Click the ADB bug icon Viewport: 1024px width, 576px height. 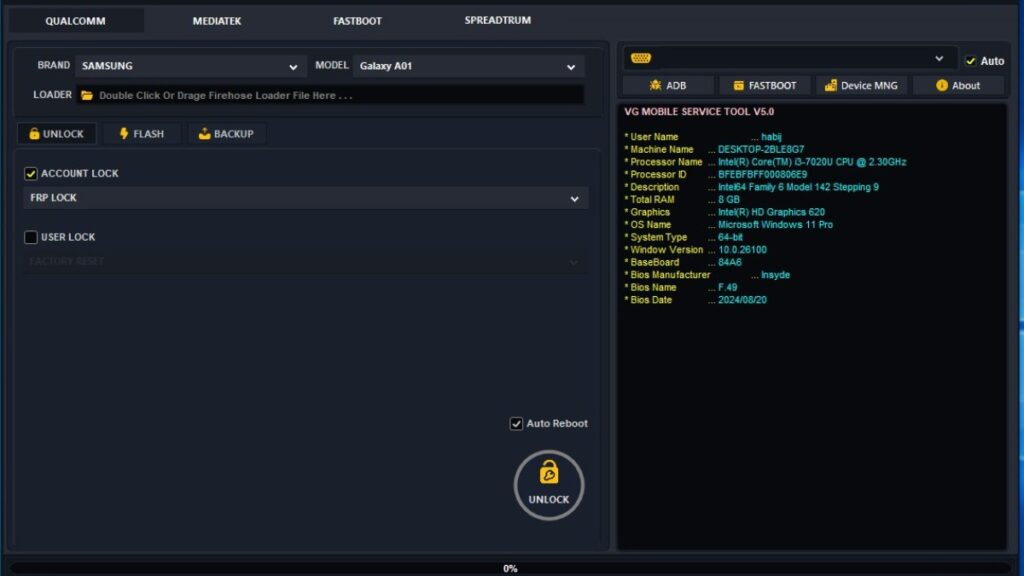point(655,85)
